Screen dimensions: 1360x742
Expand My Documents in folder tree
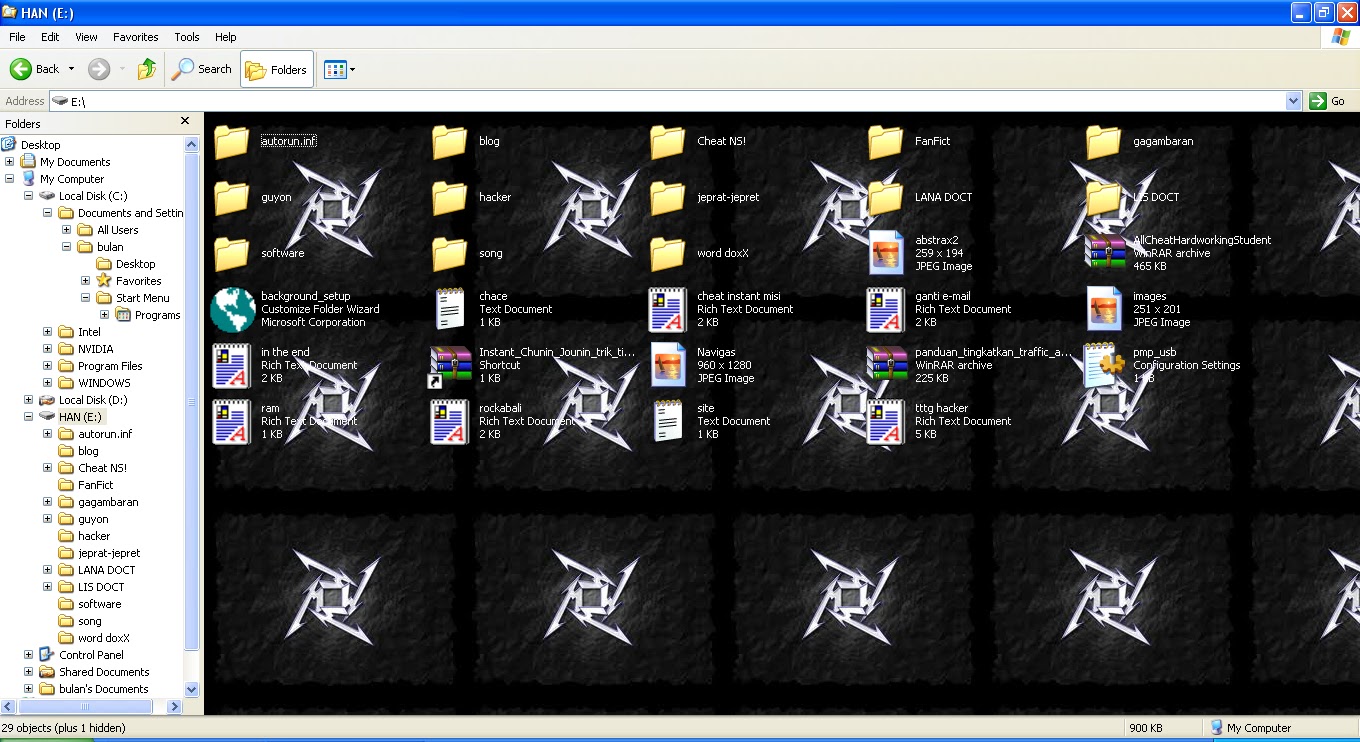point(10,162)
